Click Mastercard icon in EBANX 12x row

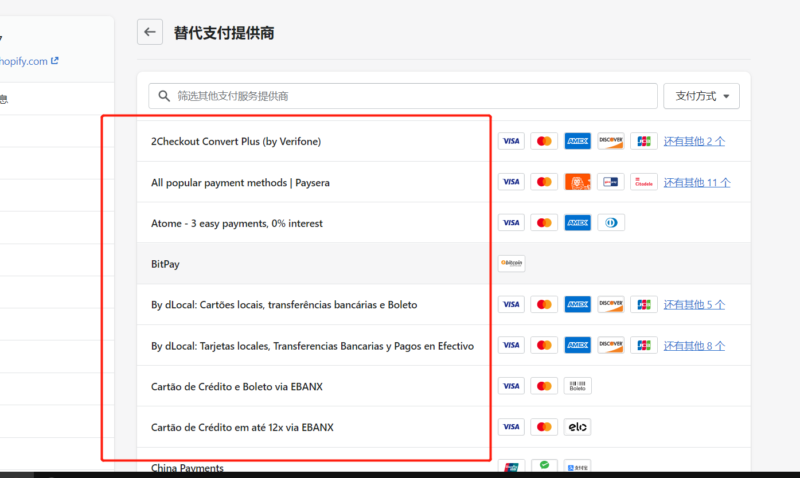point(544,426)
